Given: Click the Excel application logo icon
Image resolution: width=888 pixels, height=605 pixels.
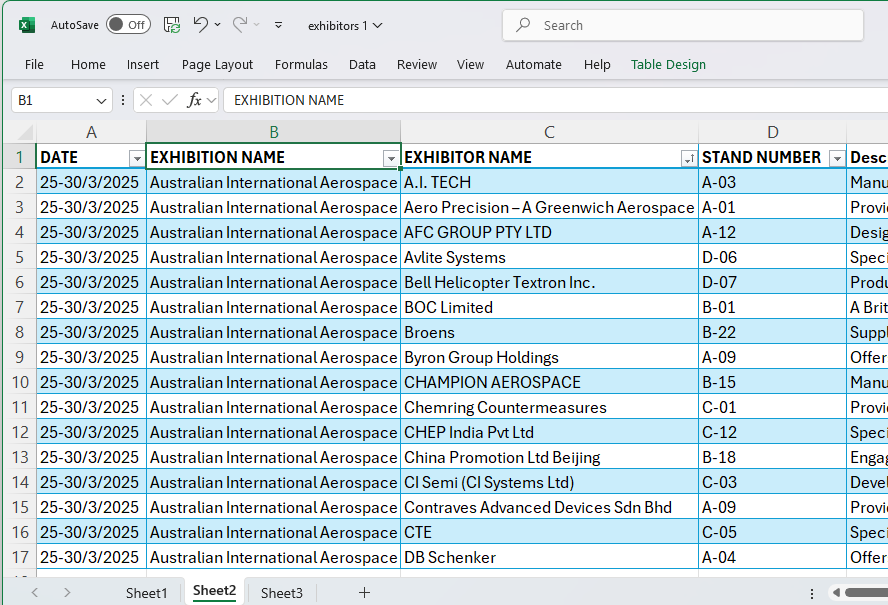Looking at the screenshot, I should coord(27,25).
